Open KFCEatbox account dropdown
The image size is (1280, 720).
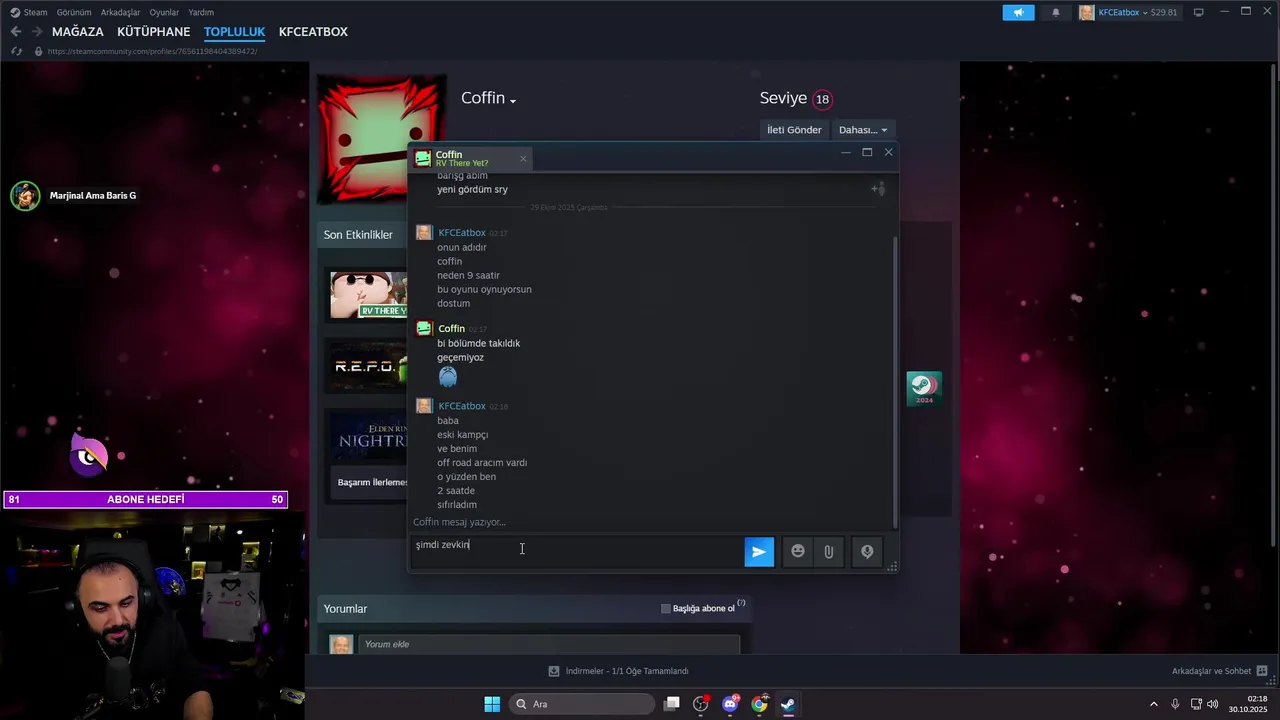coord(1123,12)
